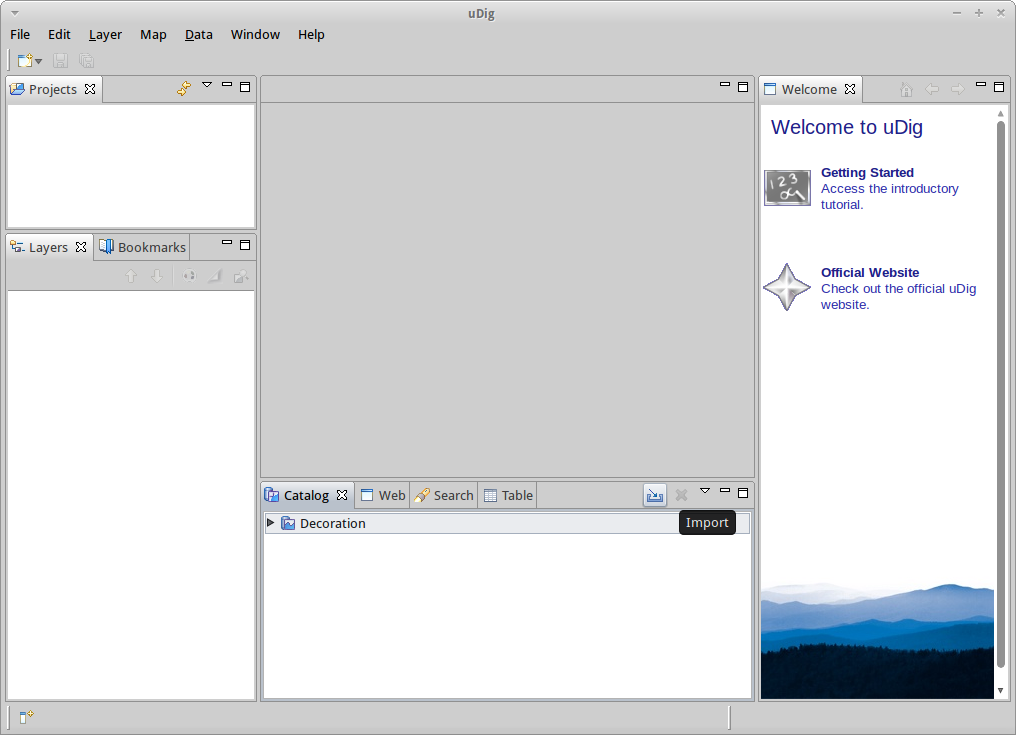Open the Getting Started tutorial link
Viewport: 1016px width, 735px height.
coord(866,173)
